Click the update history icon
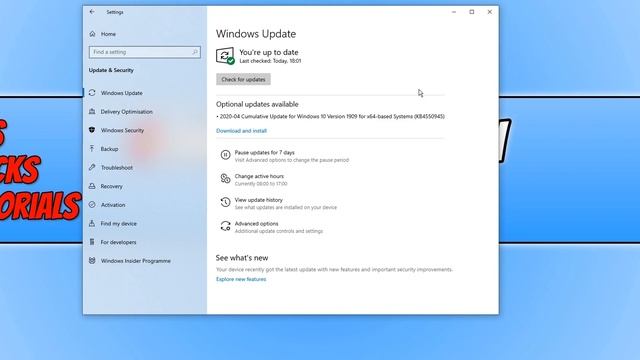The image size is (640, 360). click(x=225, y=202)
